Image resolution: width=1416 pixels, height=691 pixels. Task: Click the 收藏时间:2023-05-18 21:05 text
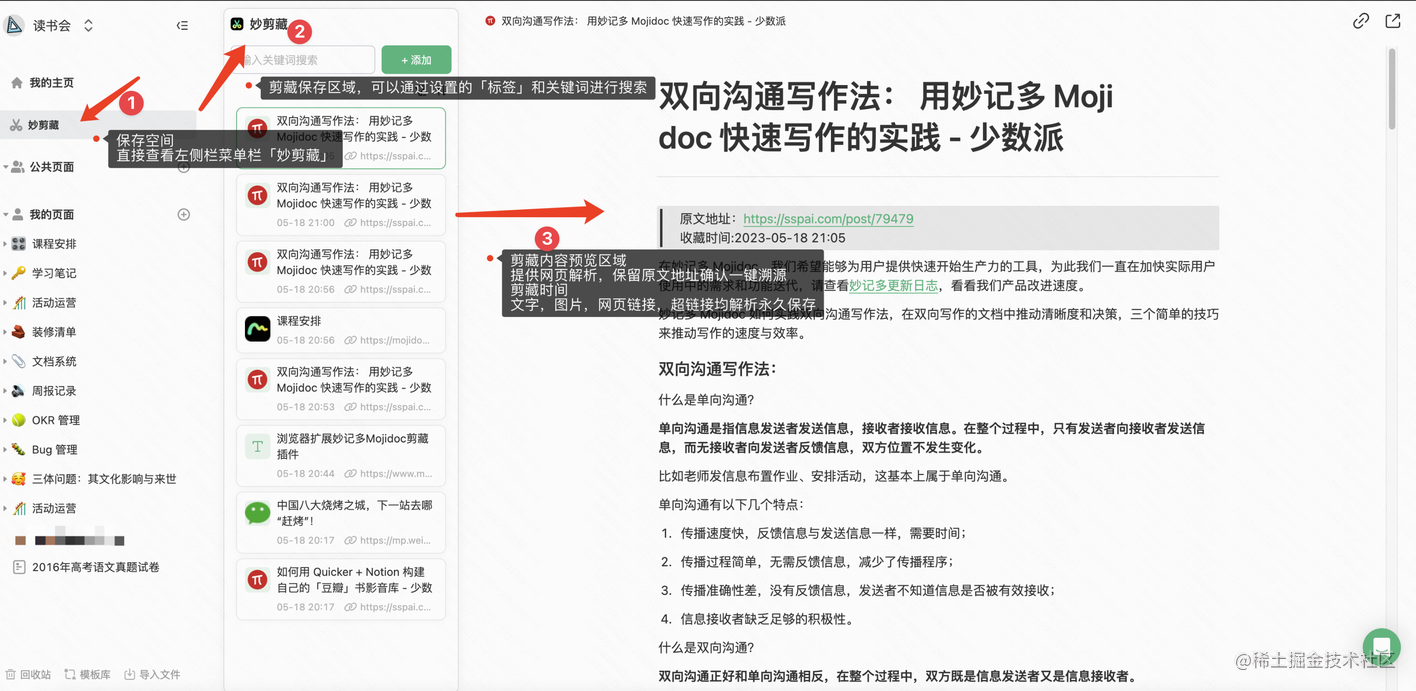[x=762, y=238]
